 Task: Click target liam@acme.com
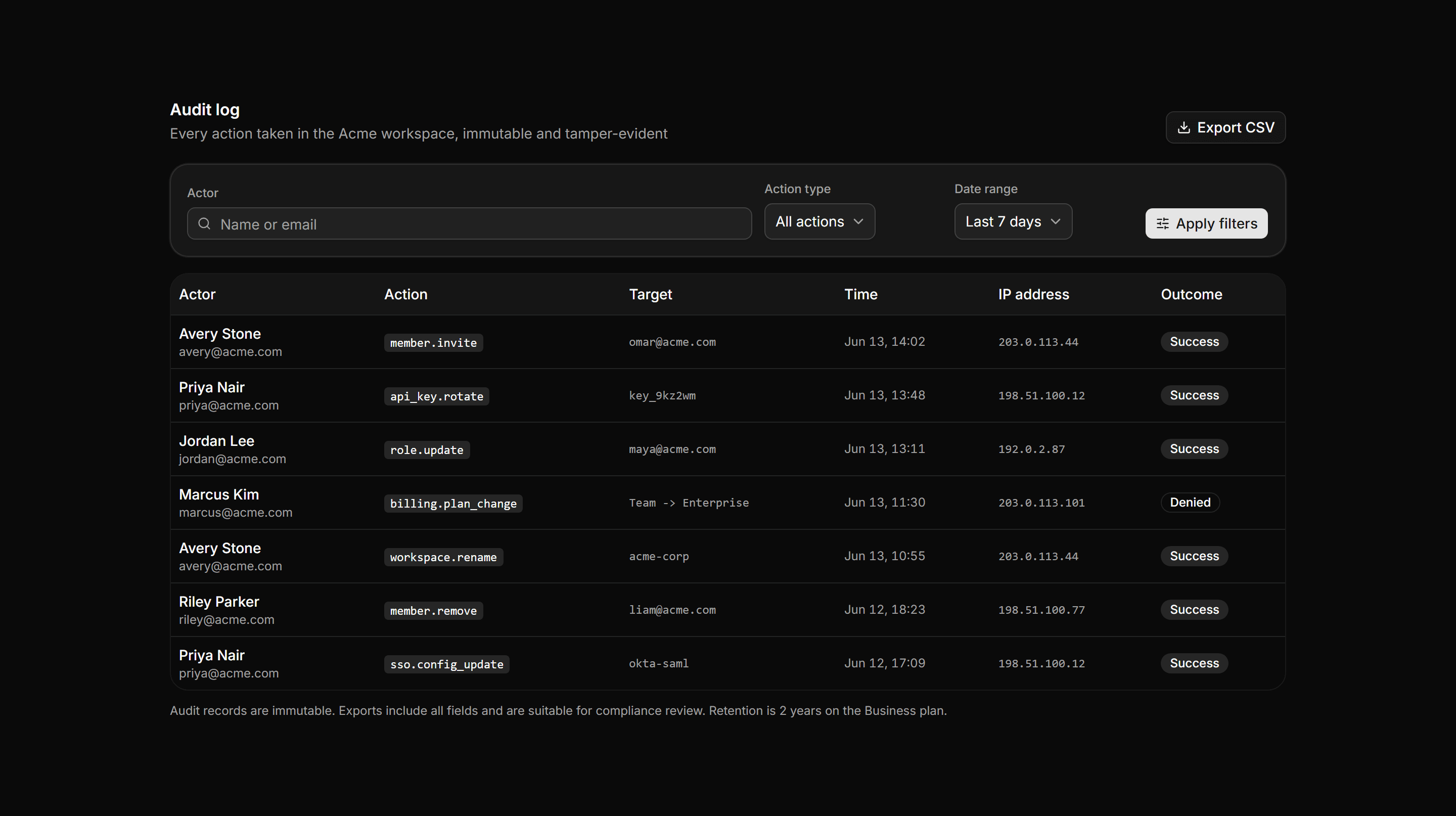(x=672, y=610)
